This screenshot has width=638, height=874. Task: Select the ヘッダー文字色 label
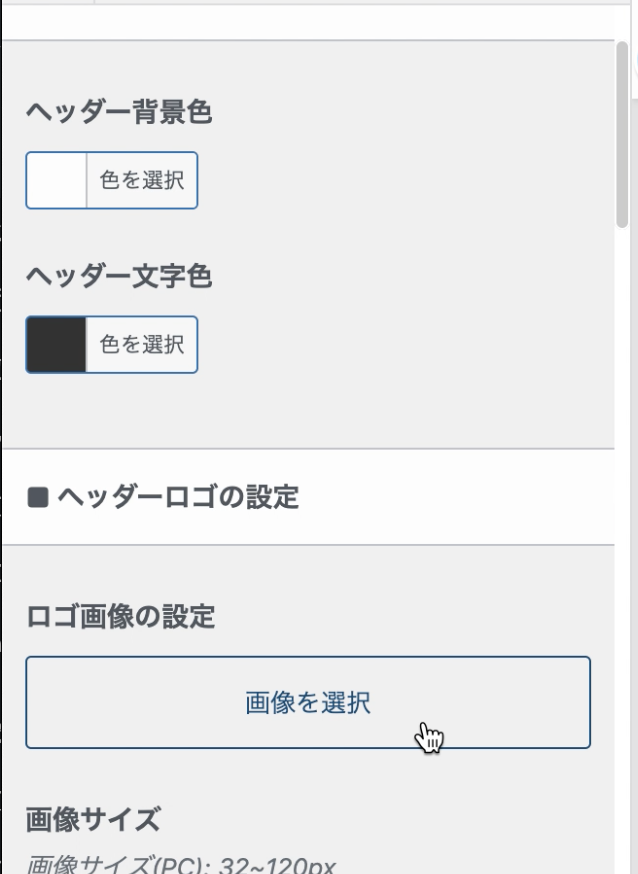[119, 277]
